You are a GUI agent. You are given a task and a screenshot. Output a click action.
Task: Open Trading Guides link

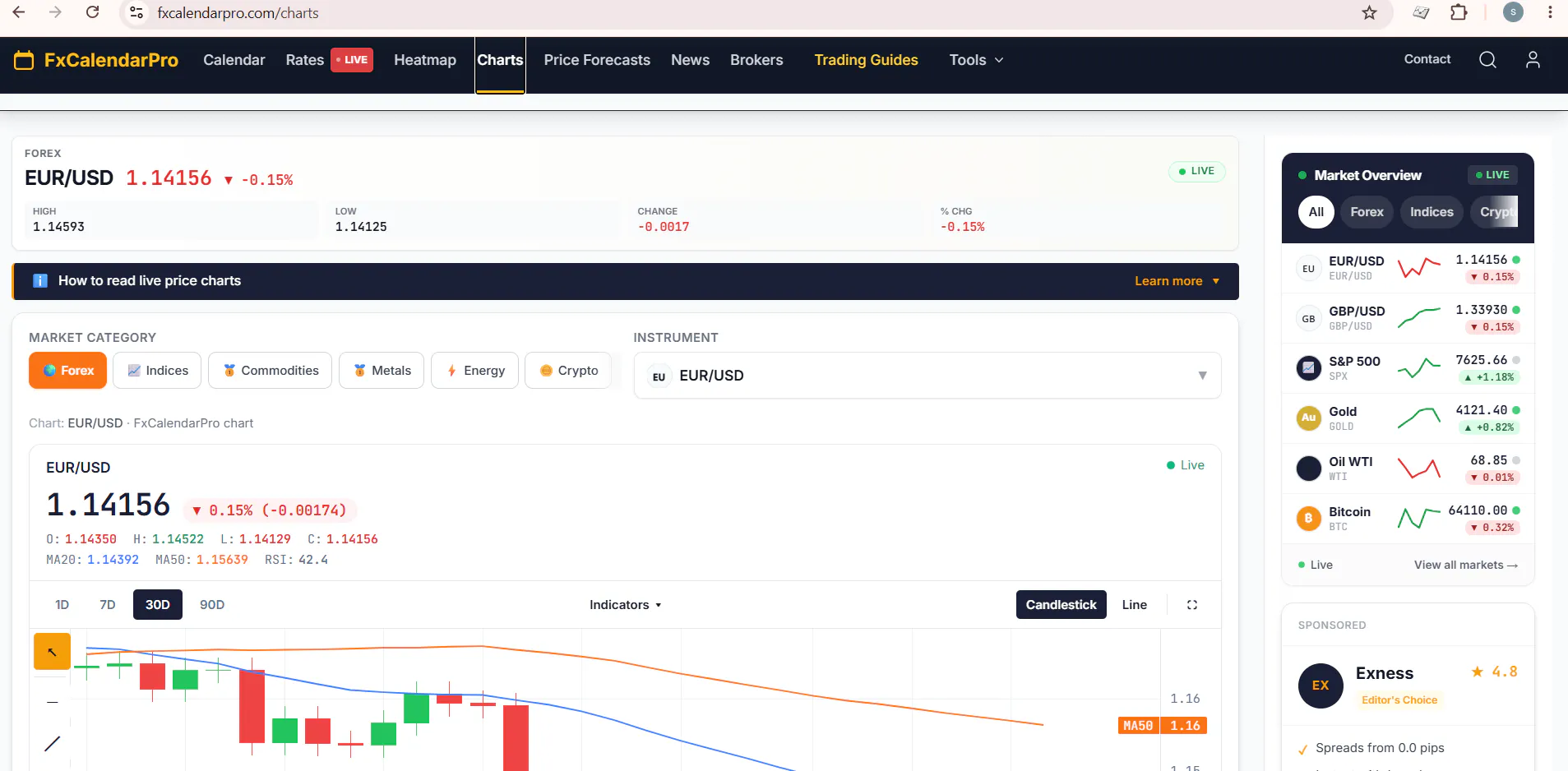[866, 60]
